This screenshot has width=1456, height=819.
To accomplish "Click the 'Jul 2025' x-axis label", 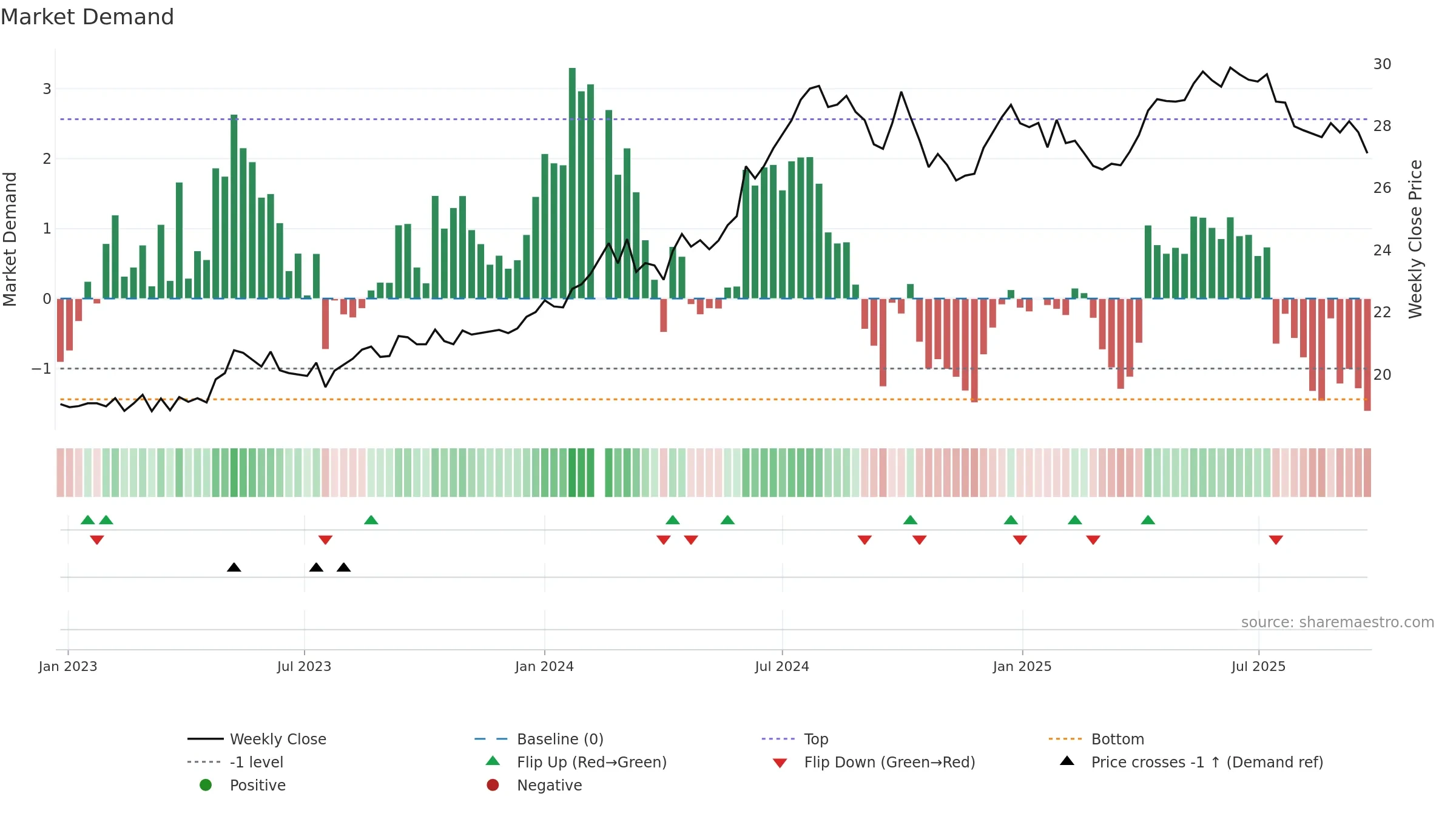I will [1259, 667].
